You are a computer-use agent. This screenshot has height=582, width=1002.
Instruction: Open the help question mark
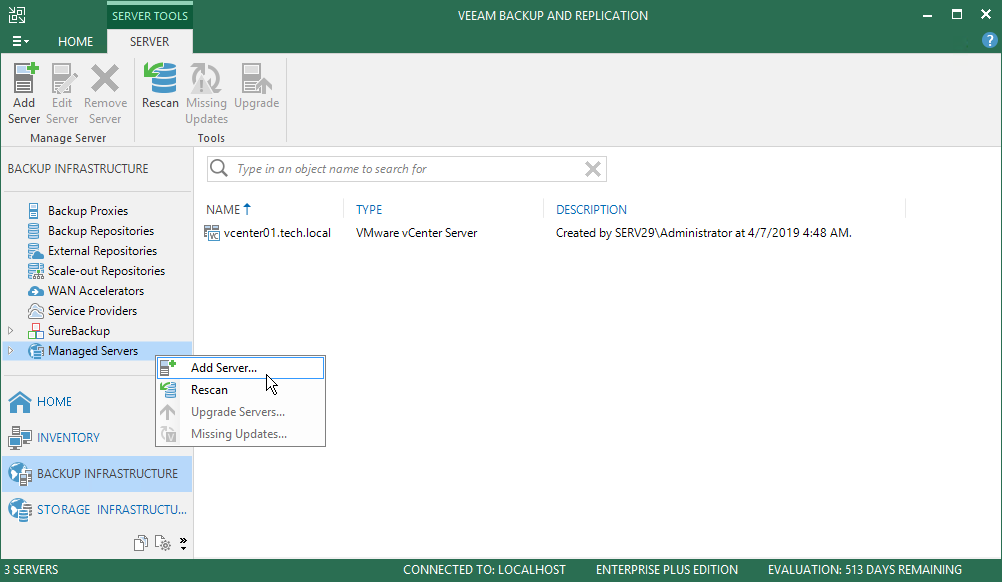pyautogui.click(x=989, y=41)
